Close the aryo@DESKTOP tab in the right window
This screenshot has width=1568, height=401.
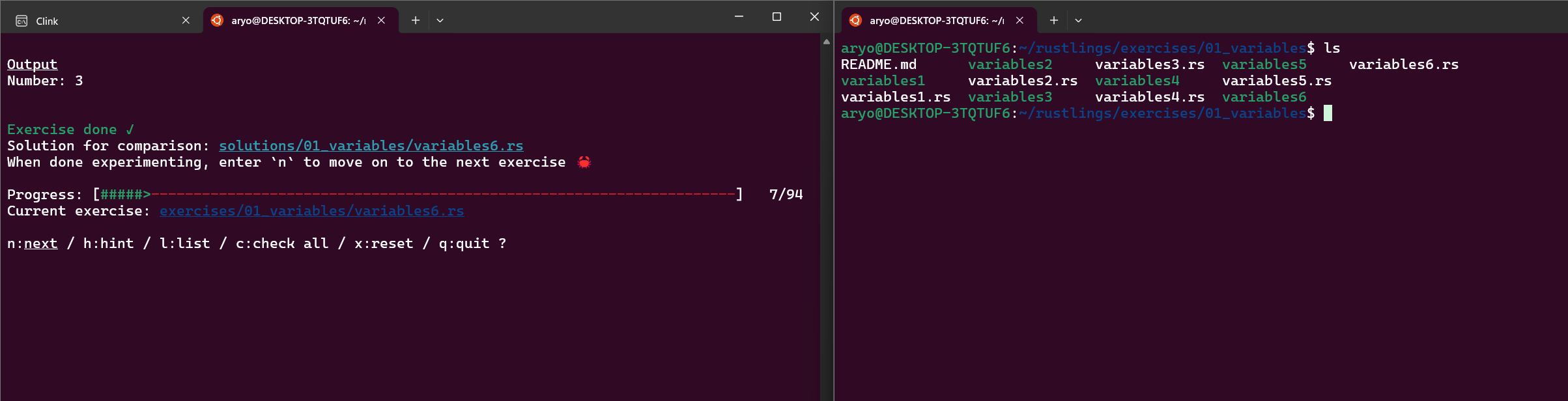point(1019,20)
